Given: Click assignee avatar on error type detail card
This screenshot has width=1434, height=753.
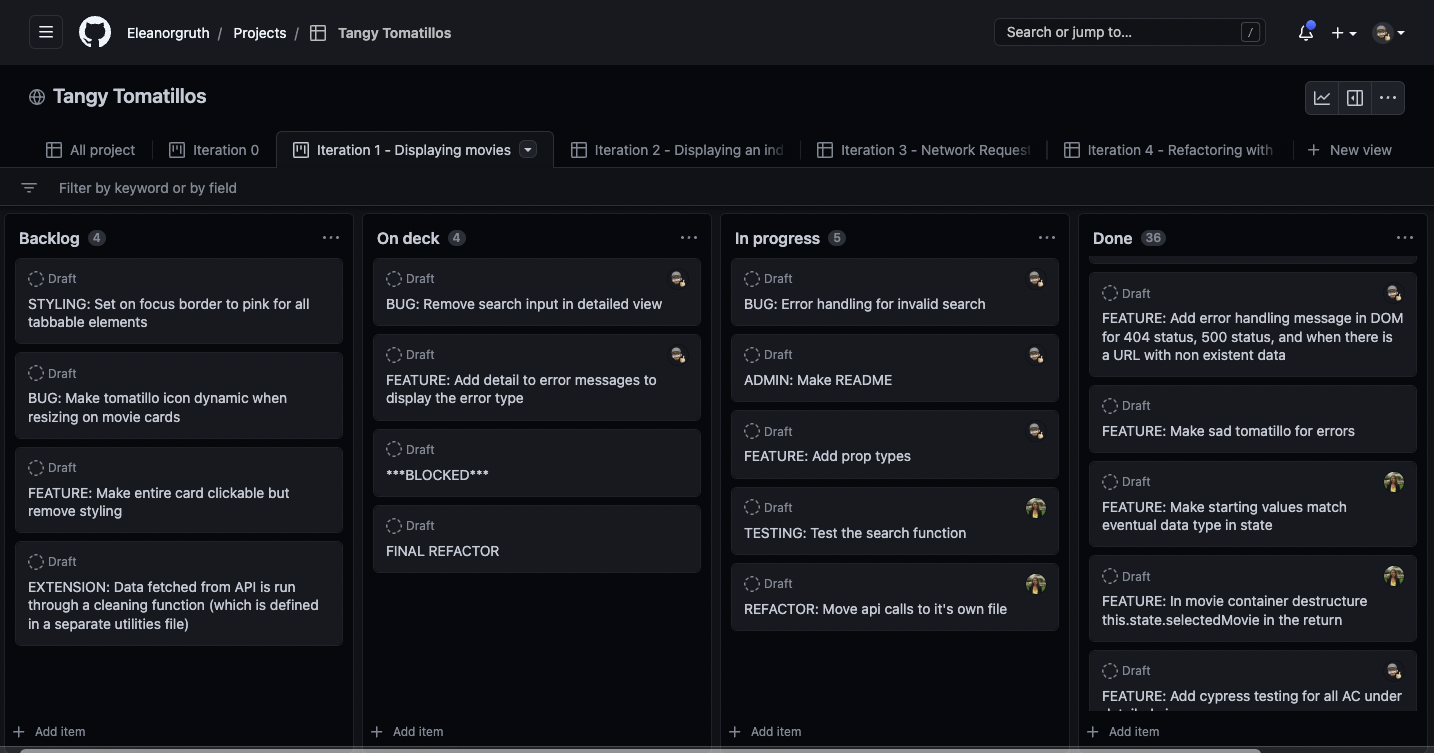Looking at the screenshot, I should pyautogui.click(x=678, y=355).
